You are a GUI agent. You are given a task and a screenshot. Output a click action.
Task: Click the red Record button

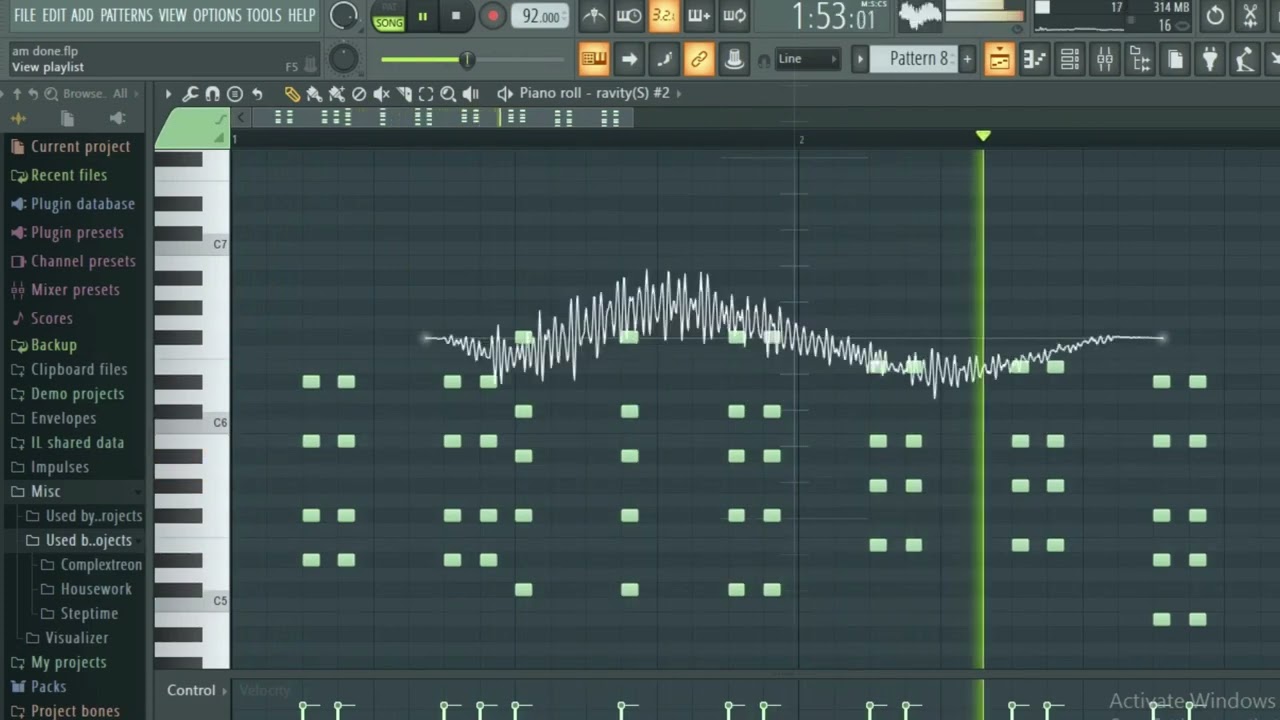[492, 16]
